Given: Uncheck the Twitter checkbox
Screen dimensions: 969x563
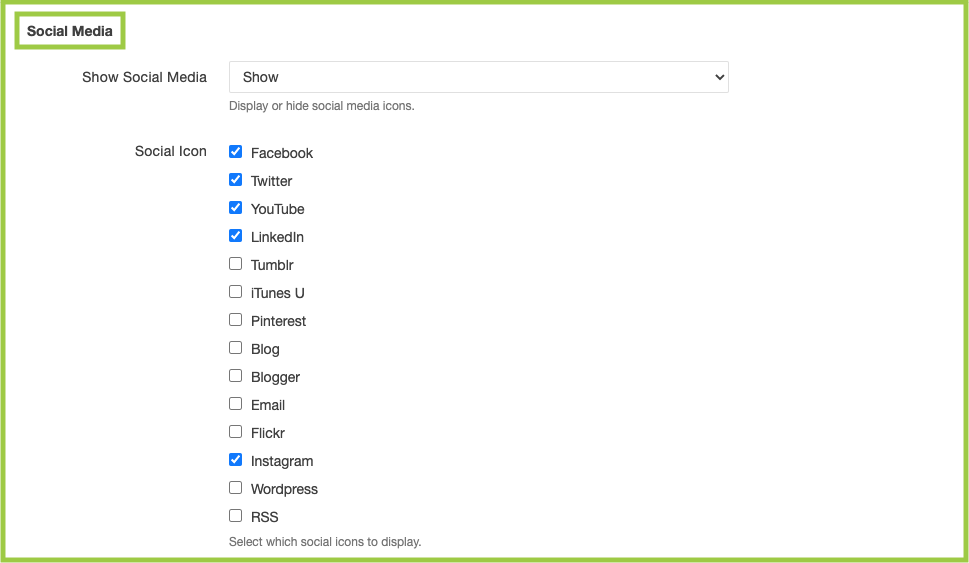Looking at the screenshot, I should pyautogui.click(x=235, y=180).
